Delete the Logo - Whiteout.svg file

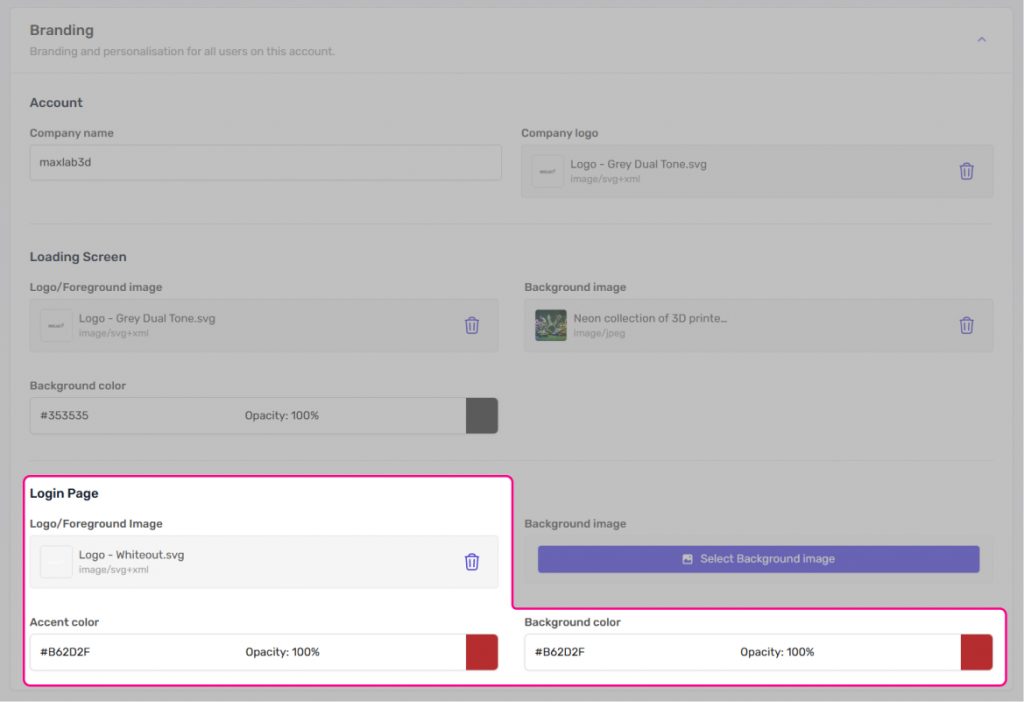point(472,562)
